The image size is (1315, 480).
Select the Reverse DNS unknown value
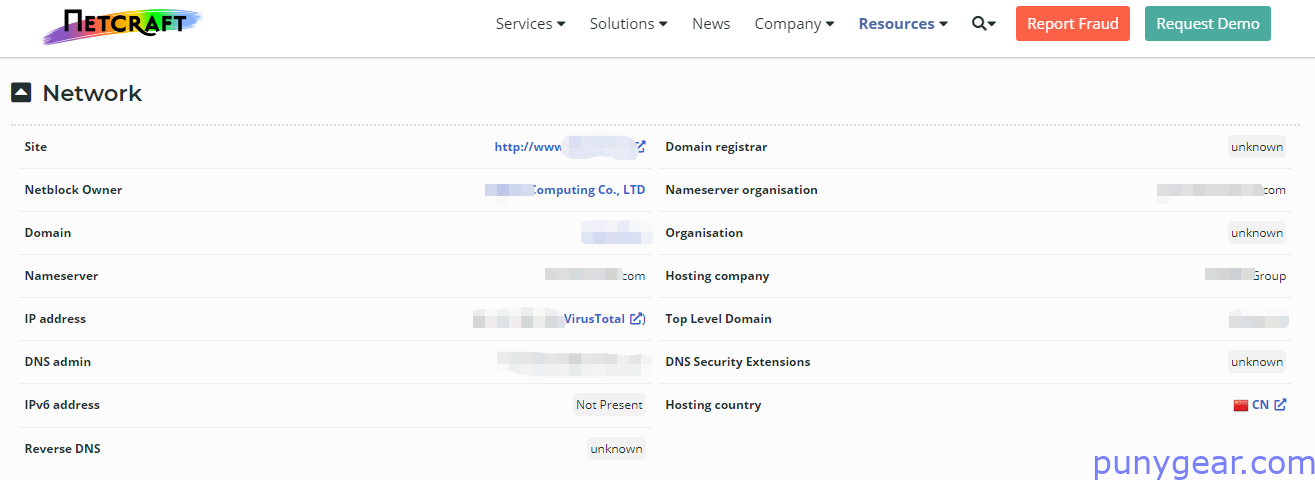point(616,449)
